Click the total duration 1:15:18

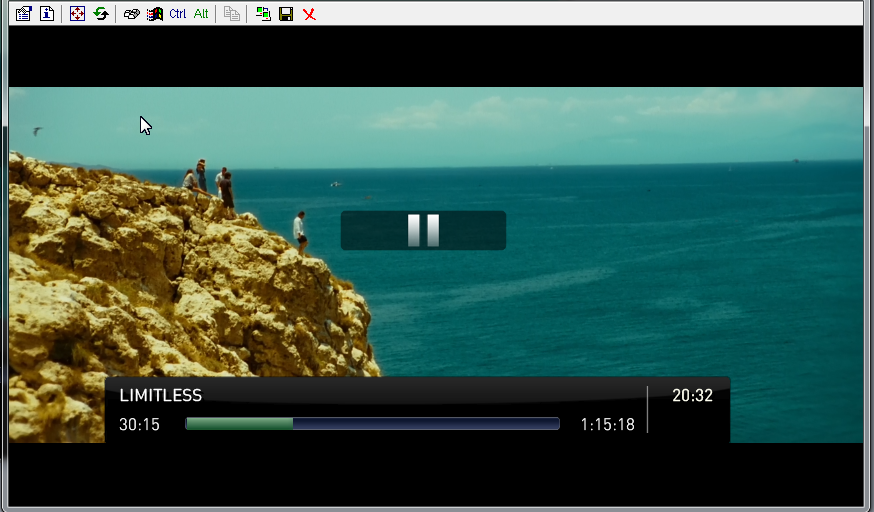608,425
